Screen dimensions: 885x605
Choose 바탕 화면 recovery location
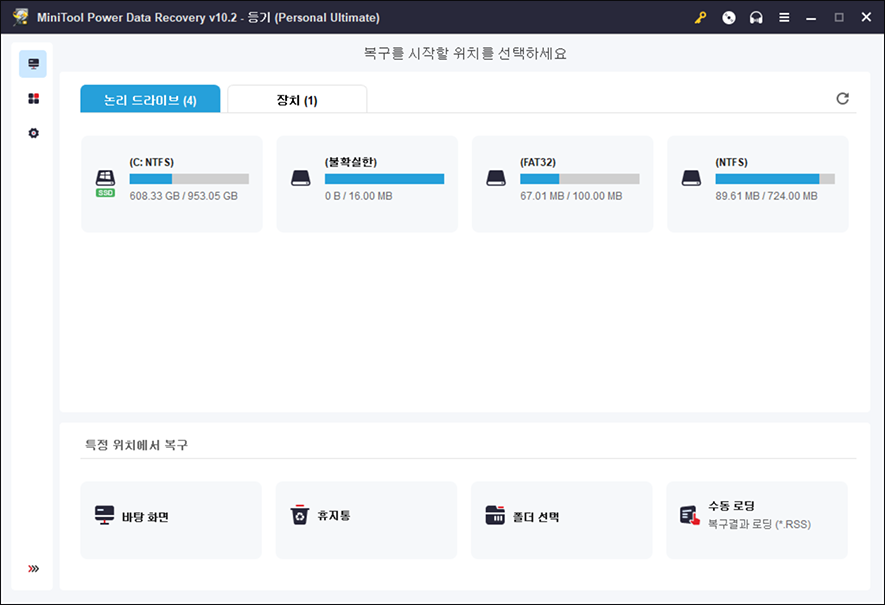(x=171, y=520)
